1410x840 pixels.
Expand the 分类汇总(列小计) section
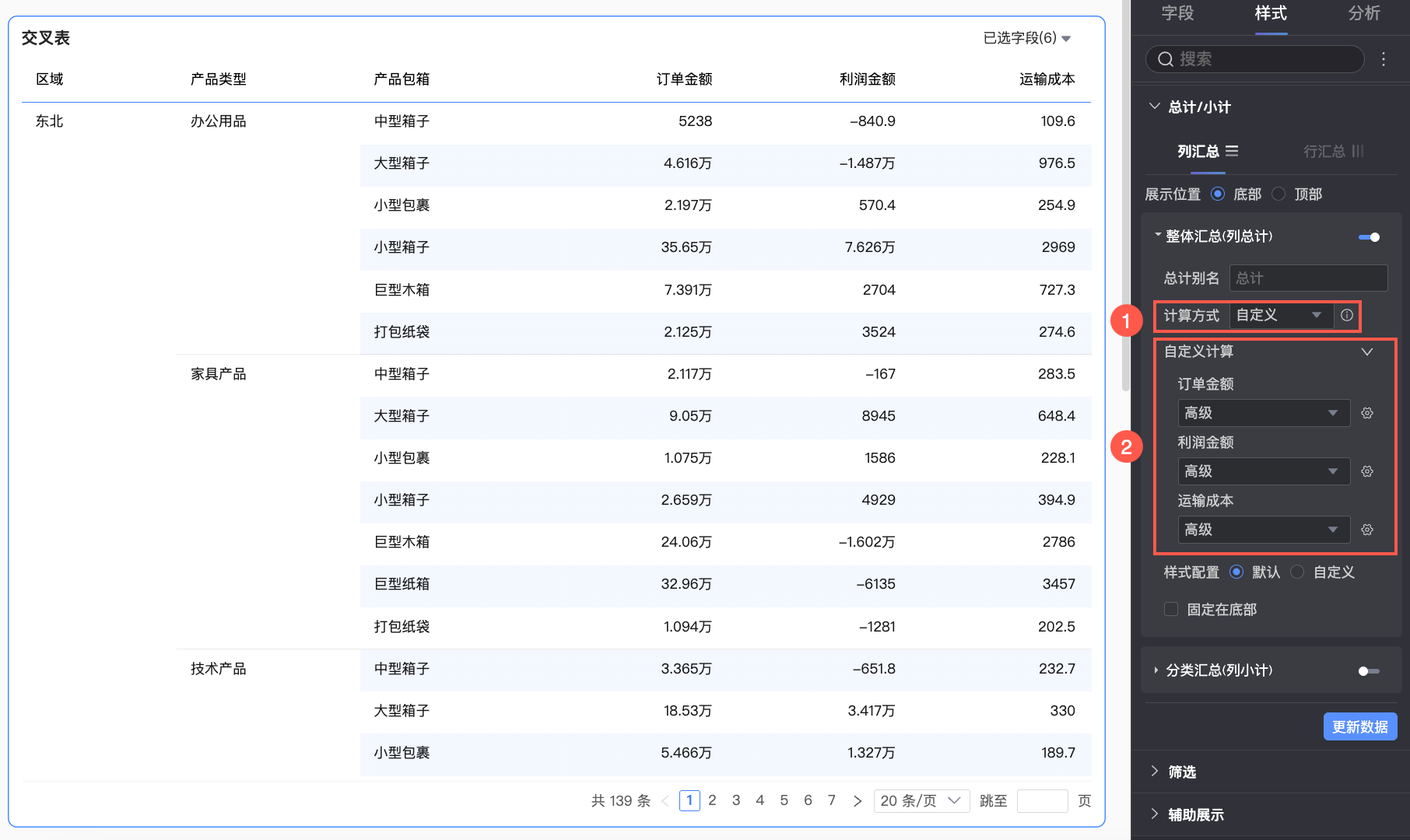pyautogui.click(x=1156, y=670)
